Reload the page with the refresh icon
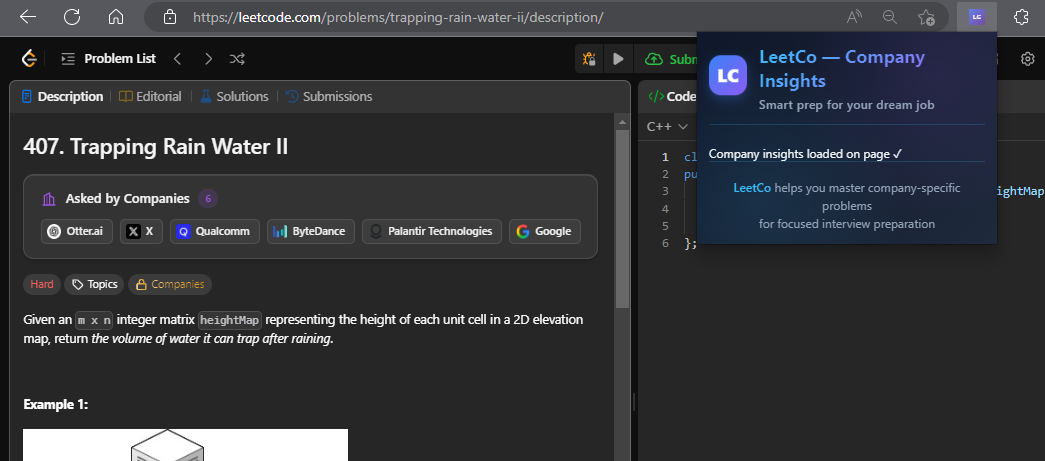1045x461 pixels. pos(72,17)
